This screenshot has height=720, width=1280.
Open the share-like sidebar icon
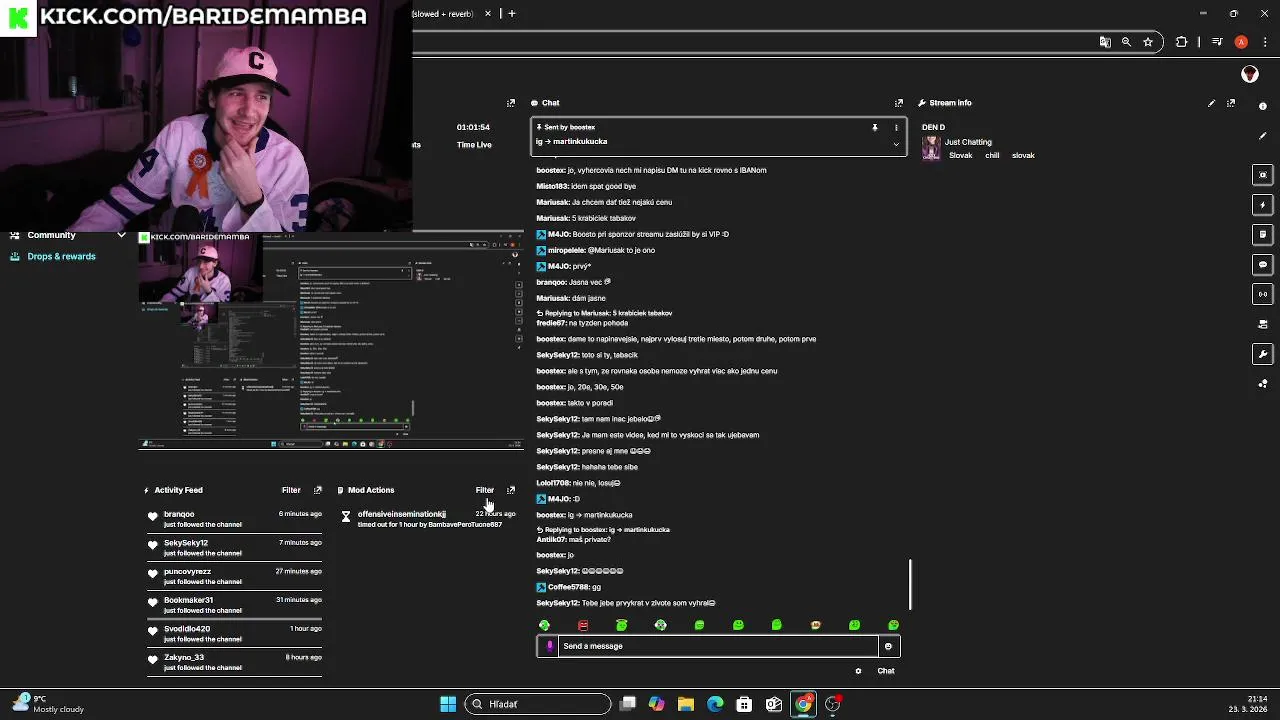click(x=1263, y=384)
